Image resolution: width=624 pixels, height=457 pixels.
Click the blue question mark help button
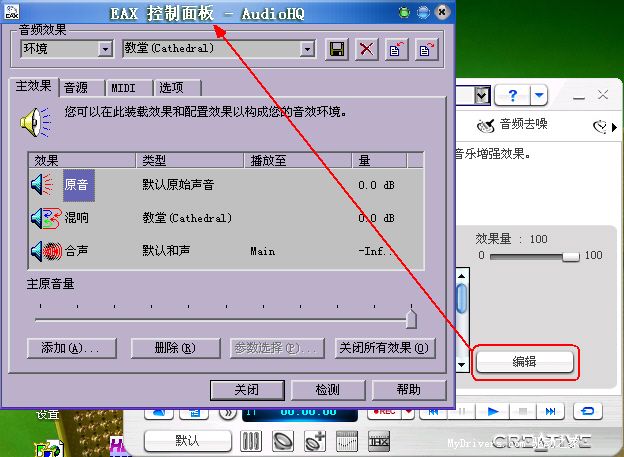click(x=513, y=96)
